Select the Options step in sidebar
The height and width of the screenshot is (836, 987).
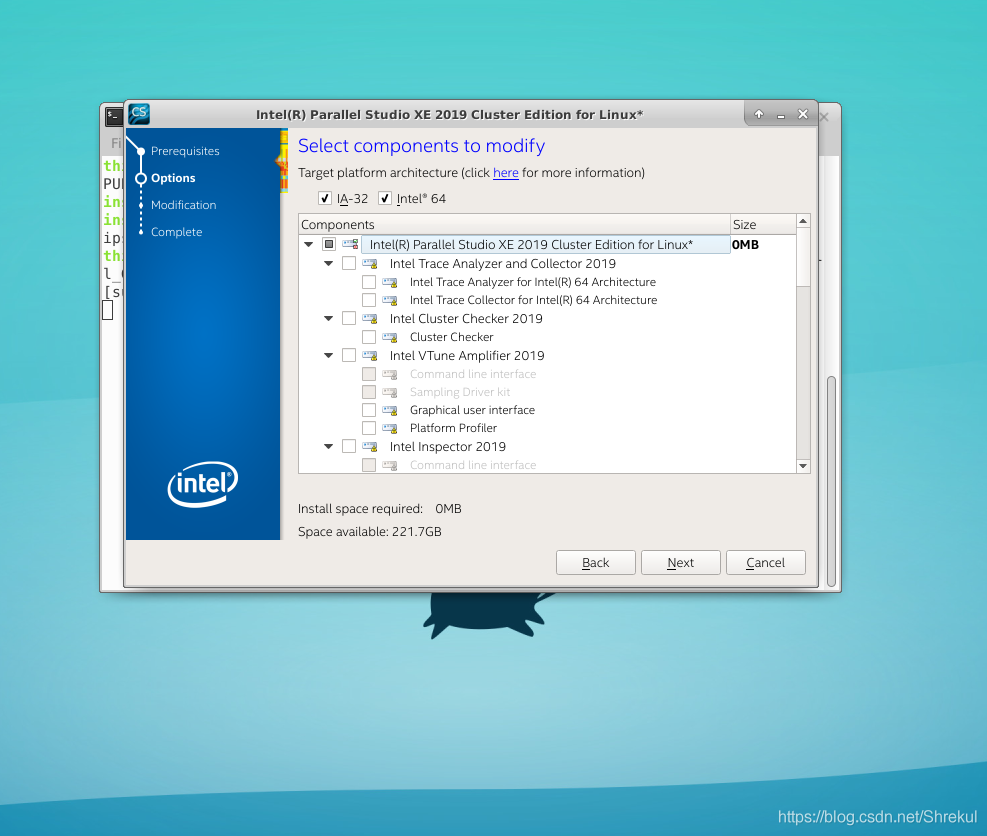pos(173,178)
